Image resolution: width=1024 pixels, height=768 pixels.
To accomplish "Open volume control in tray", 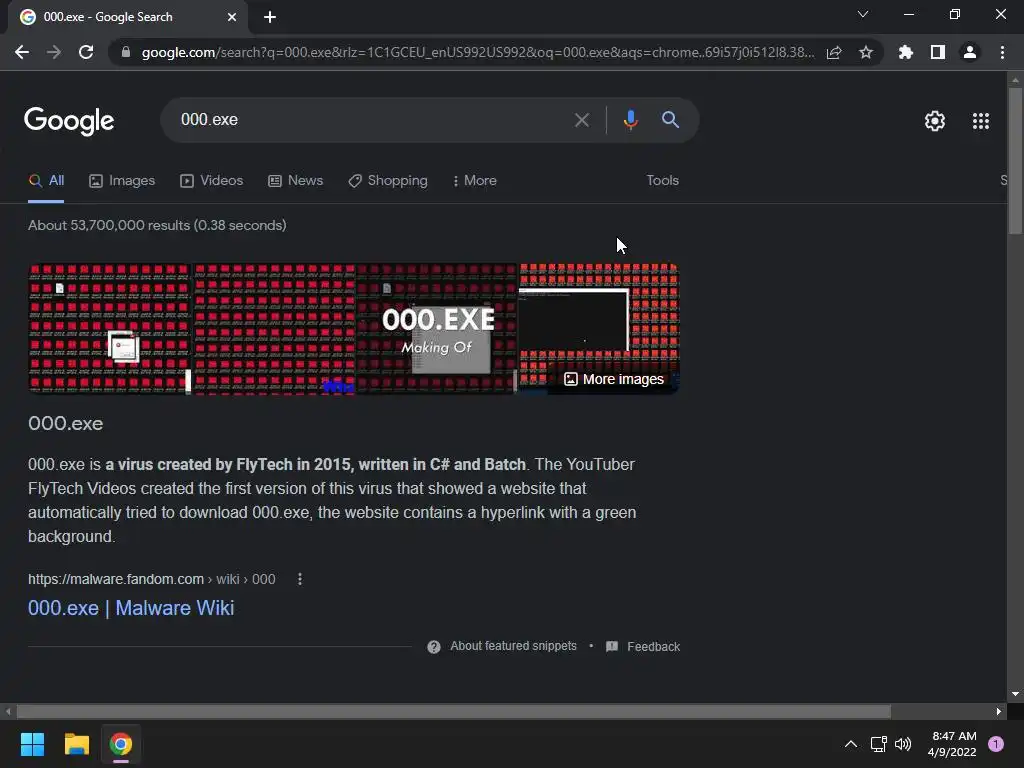I will (903, 744).
